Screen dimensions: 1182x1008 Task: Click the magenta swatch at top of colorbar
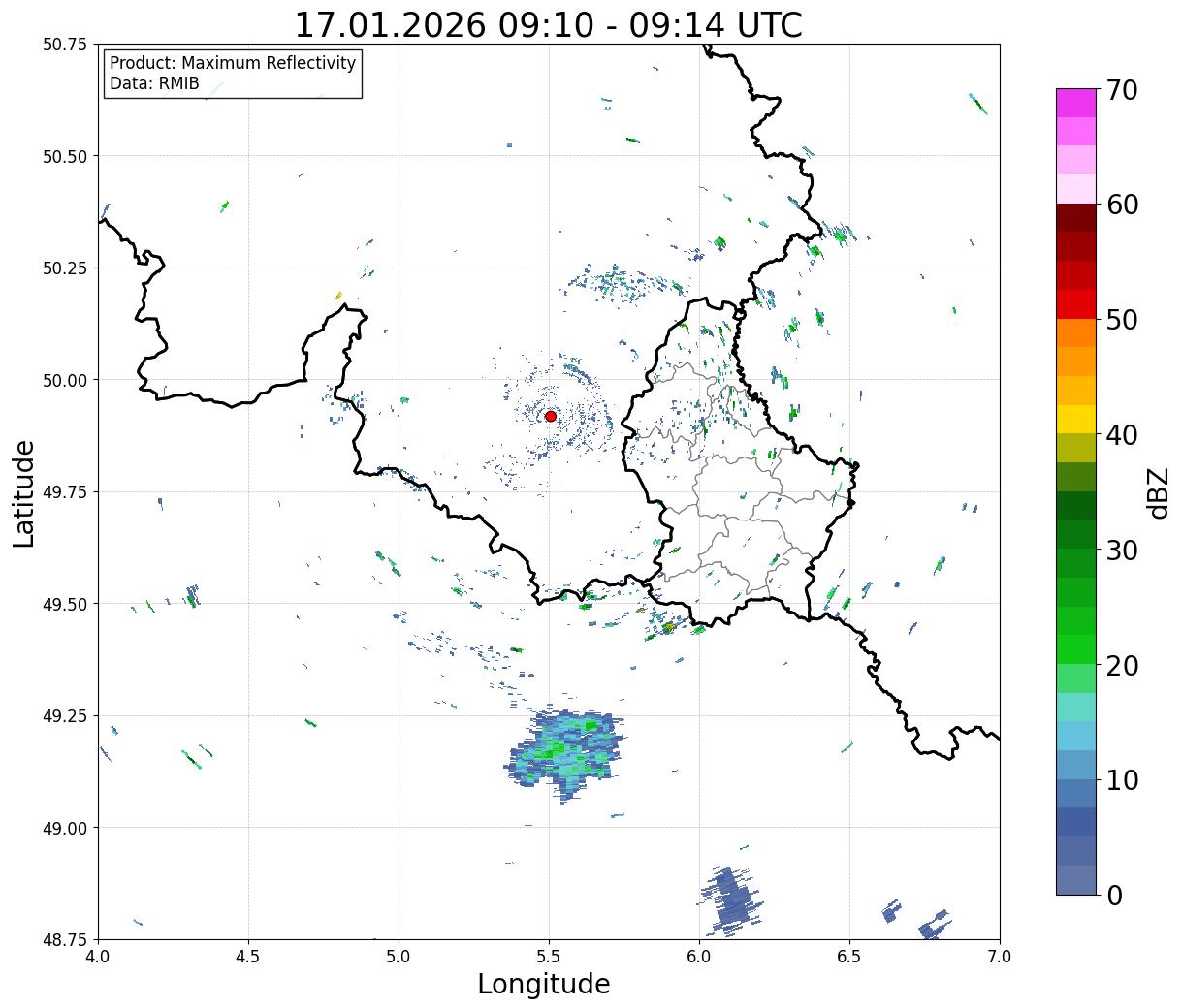point(1076,103)
